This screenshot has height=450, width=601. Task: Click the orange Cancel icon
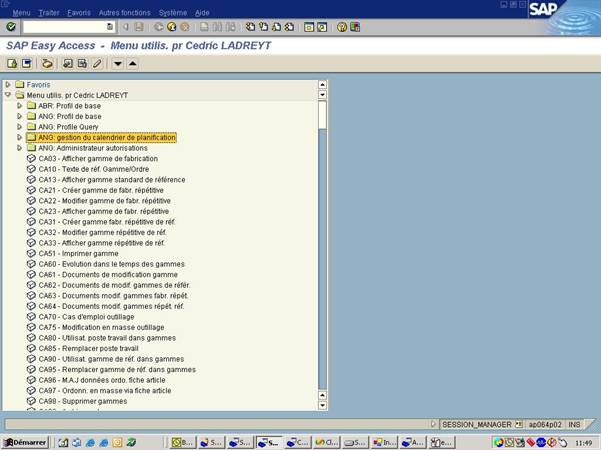coord(185,27)
